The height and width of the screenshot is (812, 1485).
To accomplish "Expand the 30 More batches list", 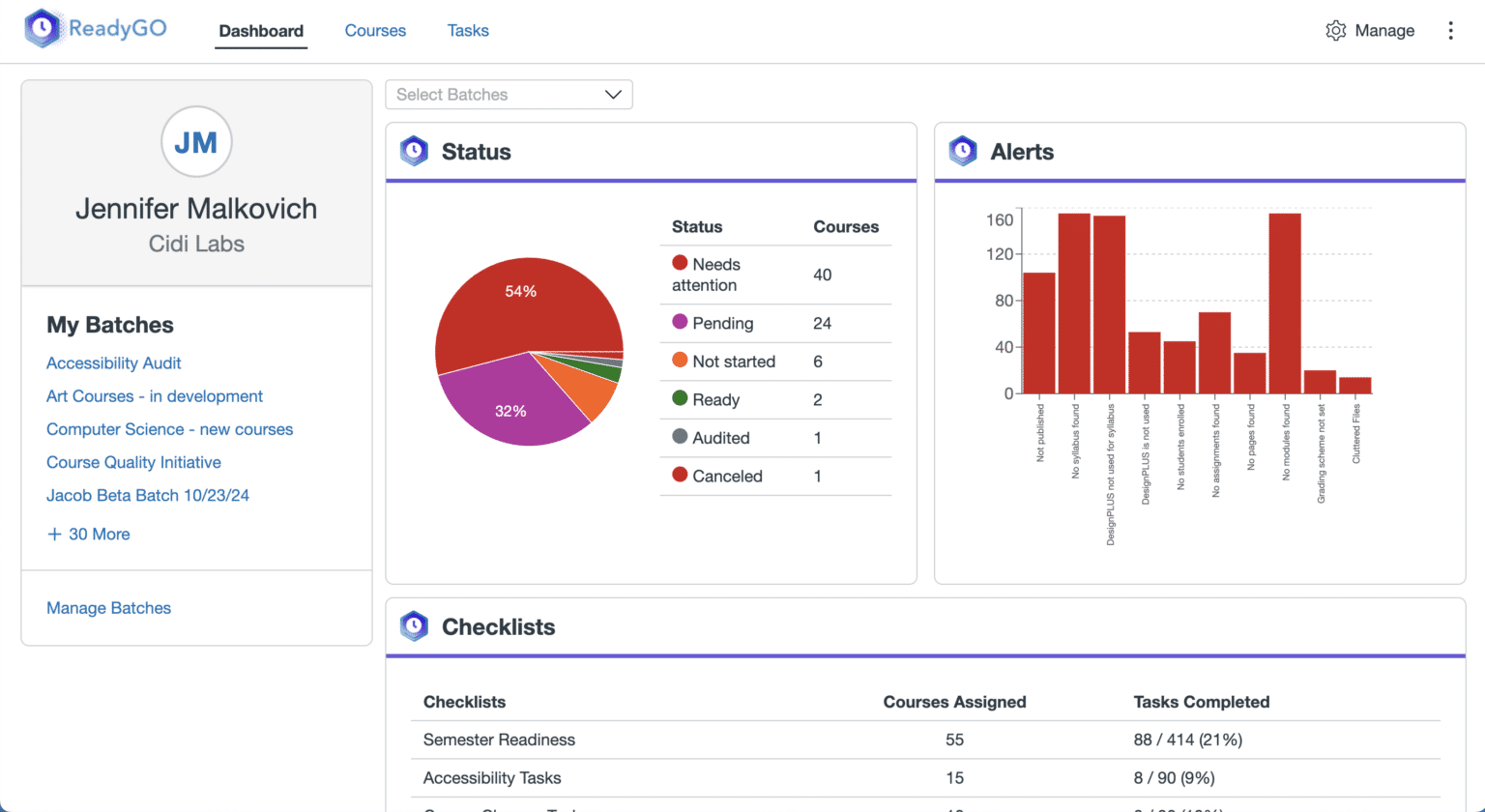I will [99, 534].
